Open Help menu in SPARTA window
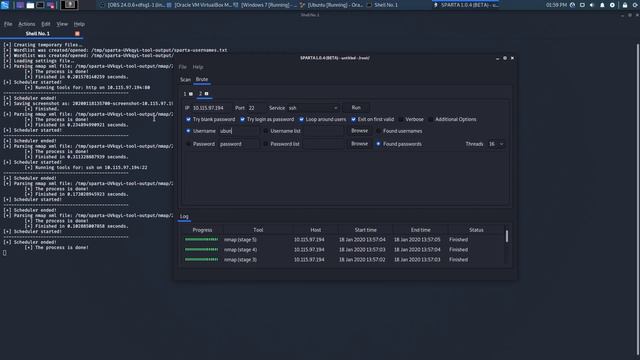Screen dimensions: 640x360 (x=198, y=67)
